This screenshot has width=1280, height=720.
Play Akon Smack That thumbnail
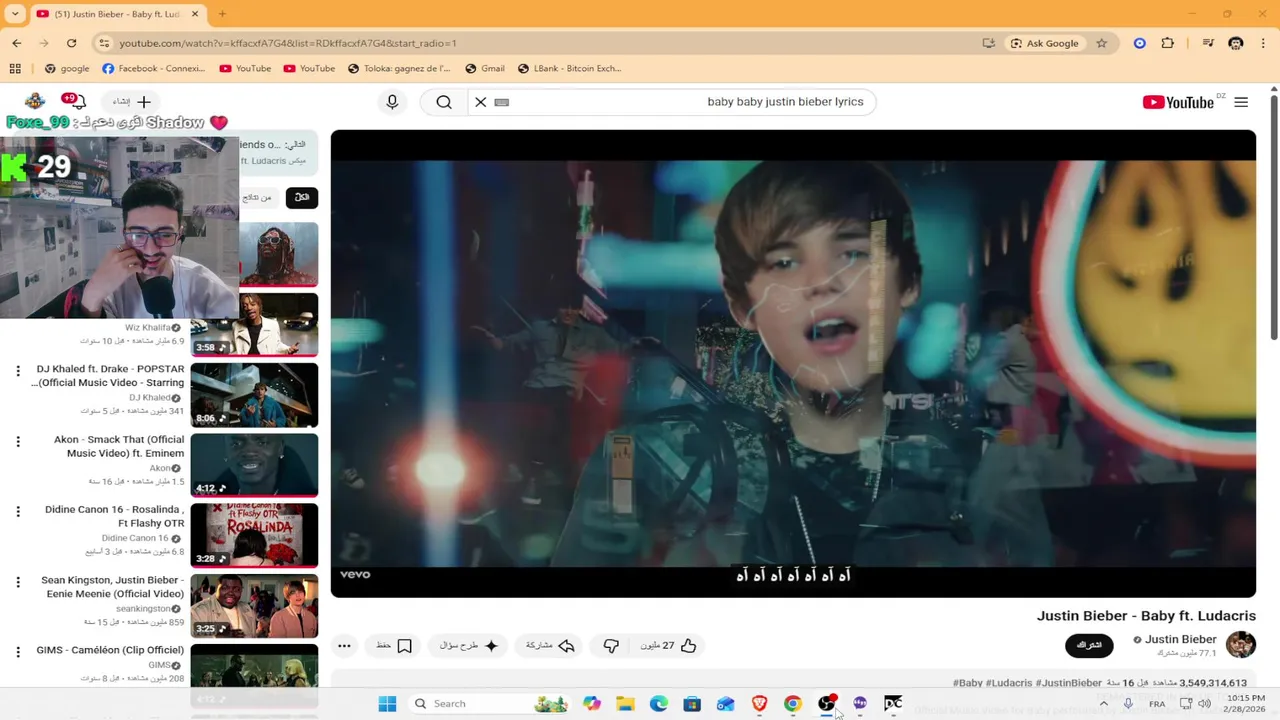coord(254,465)
